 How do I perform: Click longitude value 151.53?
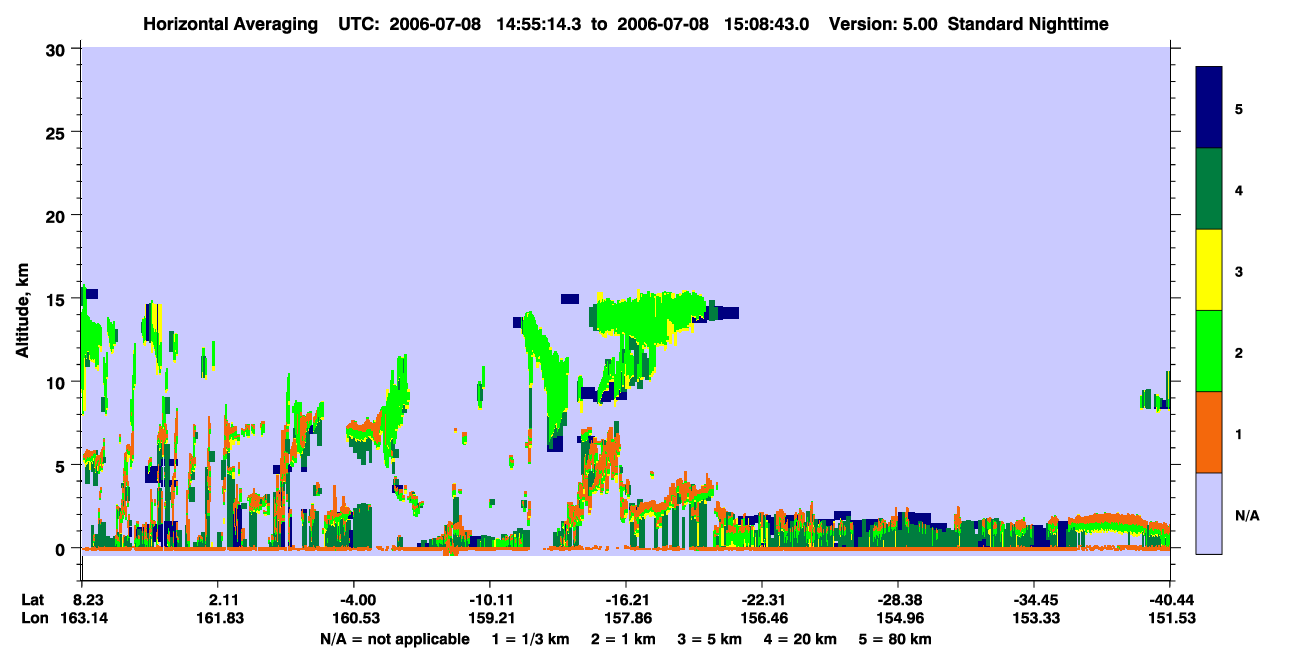coord(1171,618)
